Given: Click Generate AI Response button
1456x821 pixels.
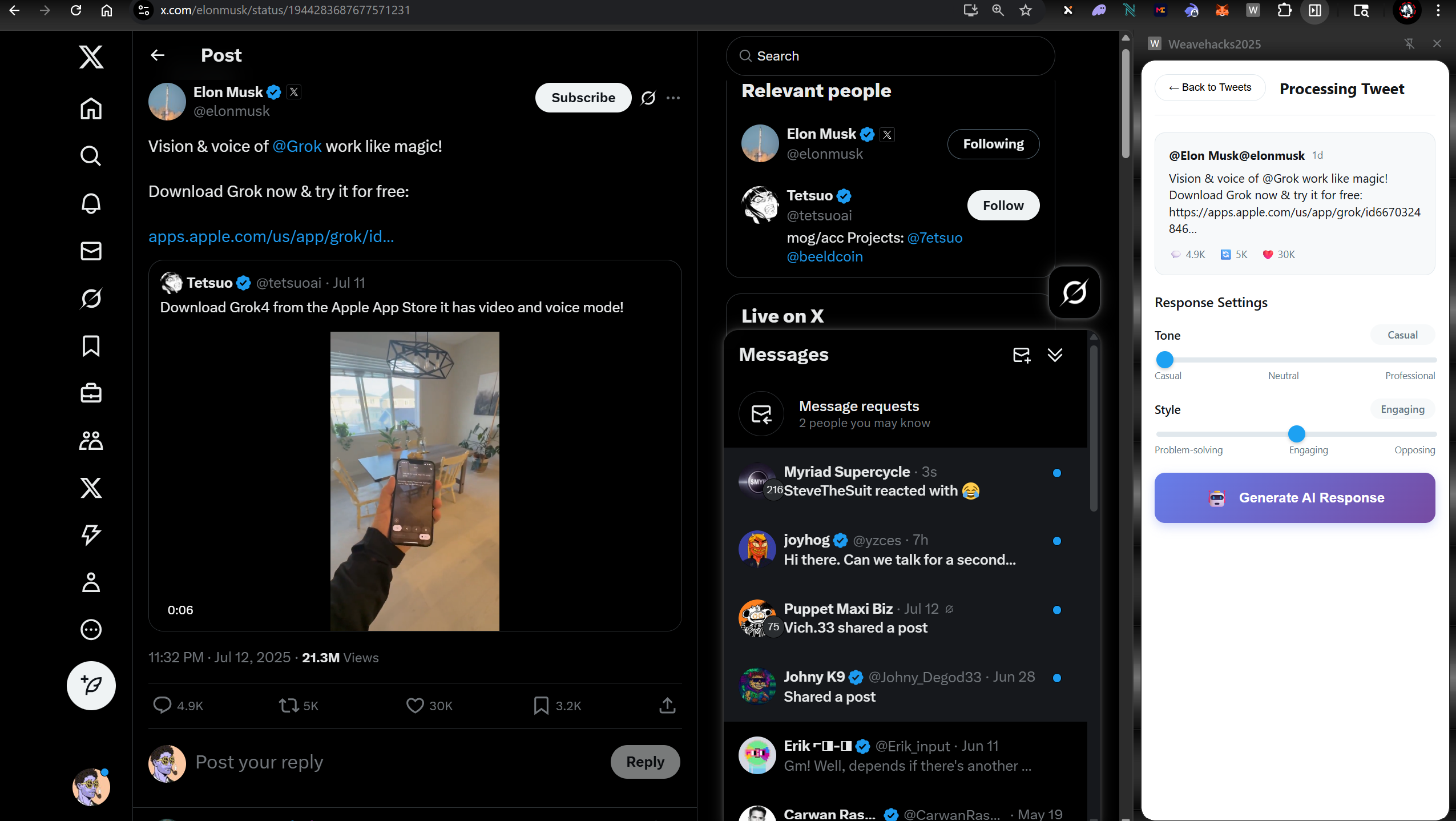Looking at the screenshot, I should click(1294, 498).
